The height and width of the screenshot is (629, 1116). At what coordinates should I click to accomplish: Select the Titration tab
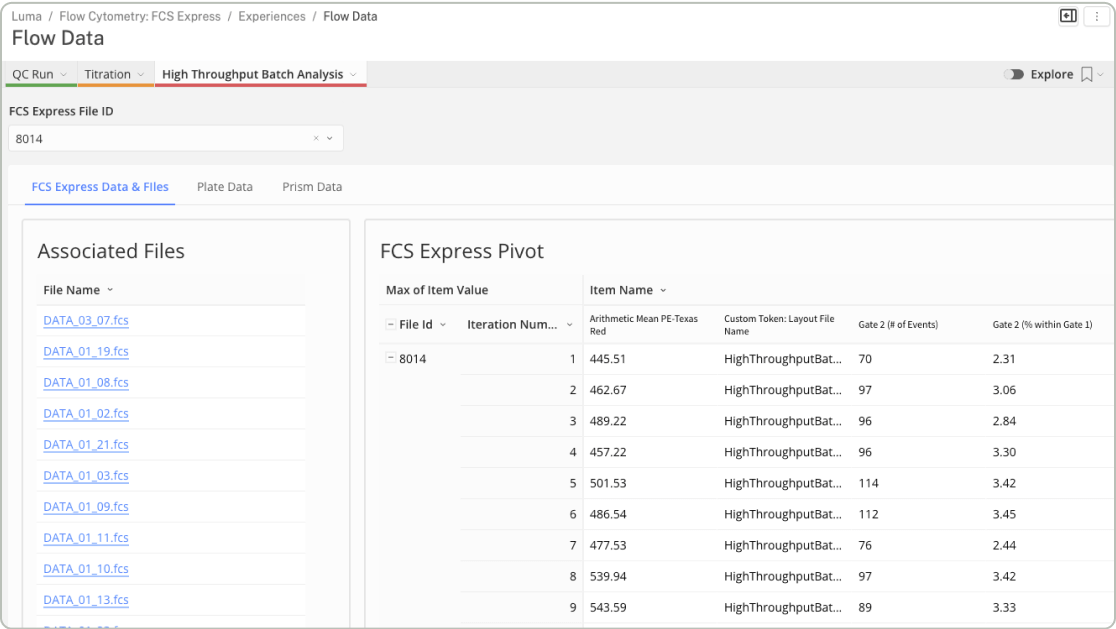click(108, 75)
